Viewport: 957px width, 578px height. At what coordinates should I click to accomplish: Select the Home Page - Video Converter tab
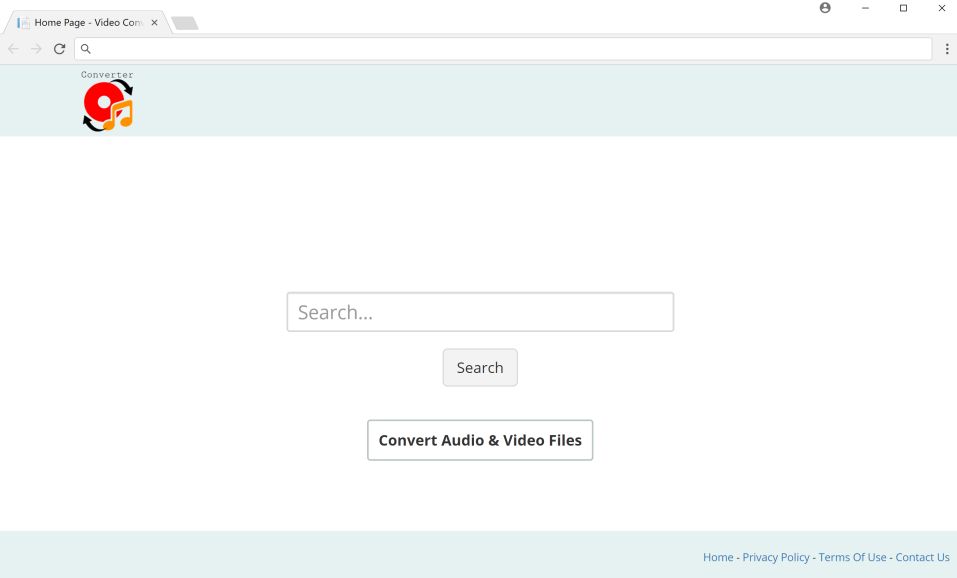pyautogui.click(x=85, y=21)
